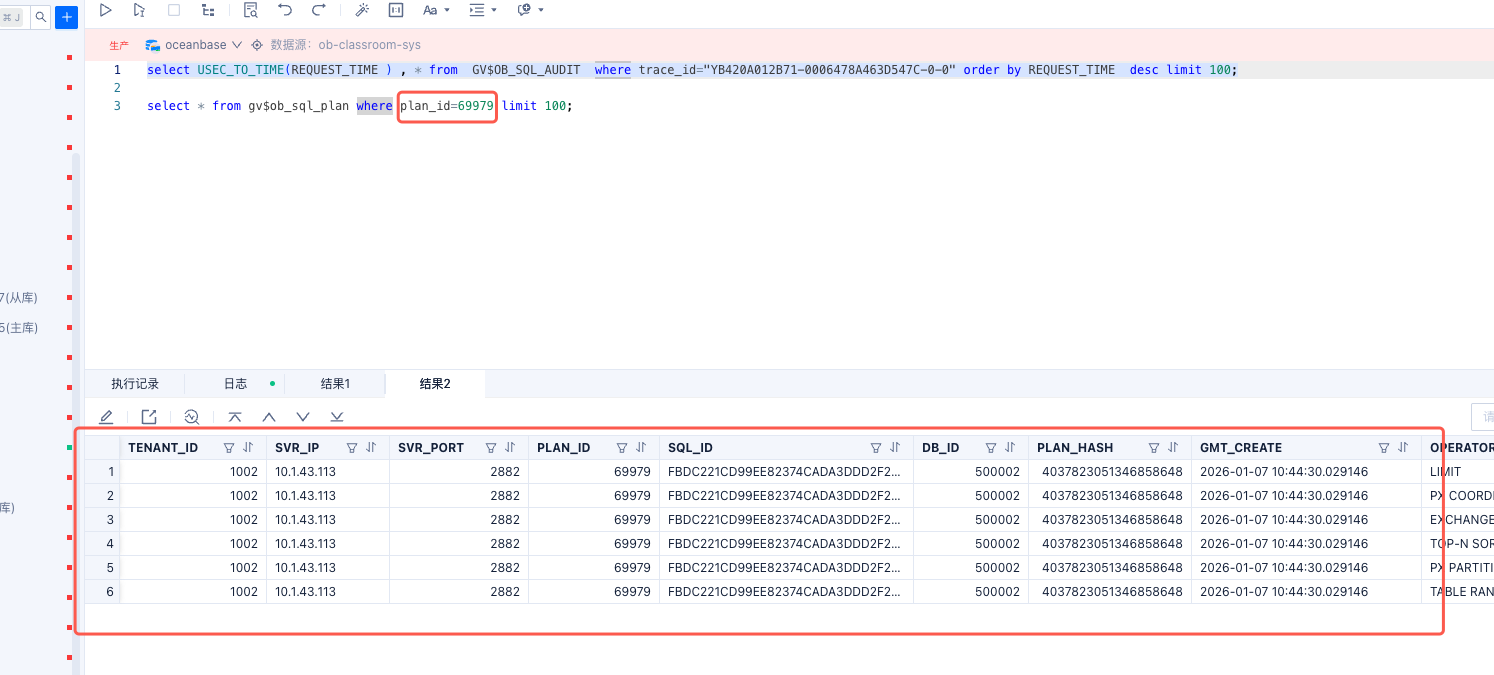Image resolution: width=1494 pixels, height=675 pixels.
Task: Jump to the first row of results
Action: coord(235,417)
